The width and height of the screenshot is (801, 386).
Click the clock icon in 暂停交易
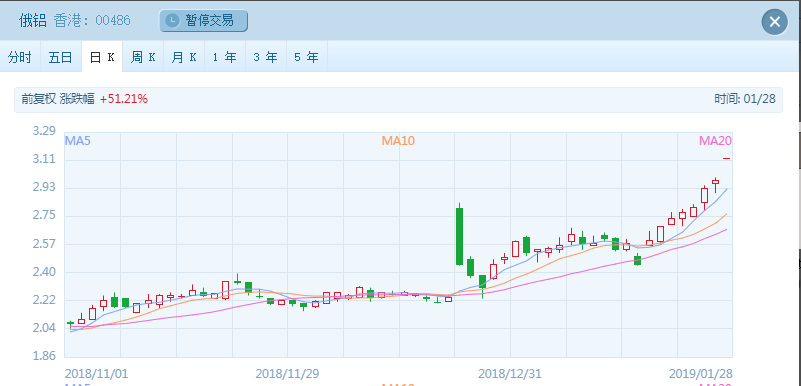click(x=174, y=21)
